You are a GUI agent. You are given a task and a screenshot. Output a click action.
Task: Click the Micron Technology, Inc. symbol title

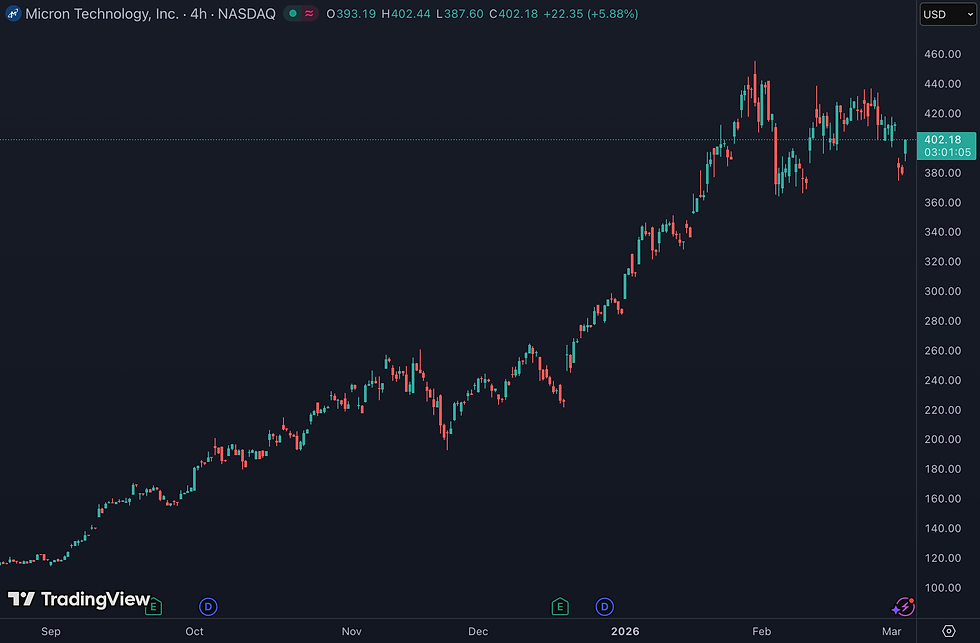pyautogui.click(x=102, y=14)
